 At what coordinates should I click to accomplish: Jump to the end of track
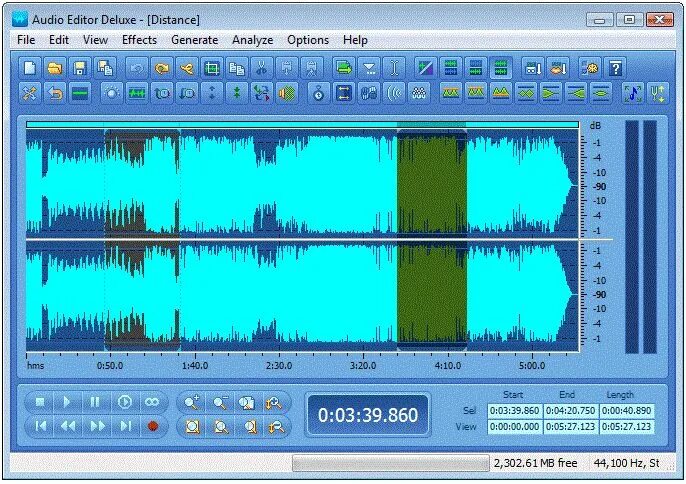point(126,426)
